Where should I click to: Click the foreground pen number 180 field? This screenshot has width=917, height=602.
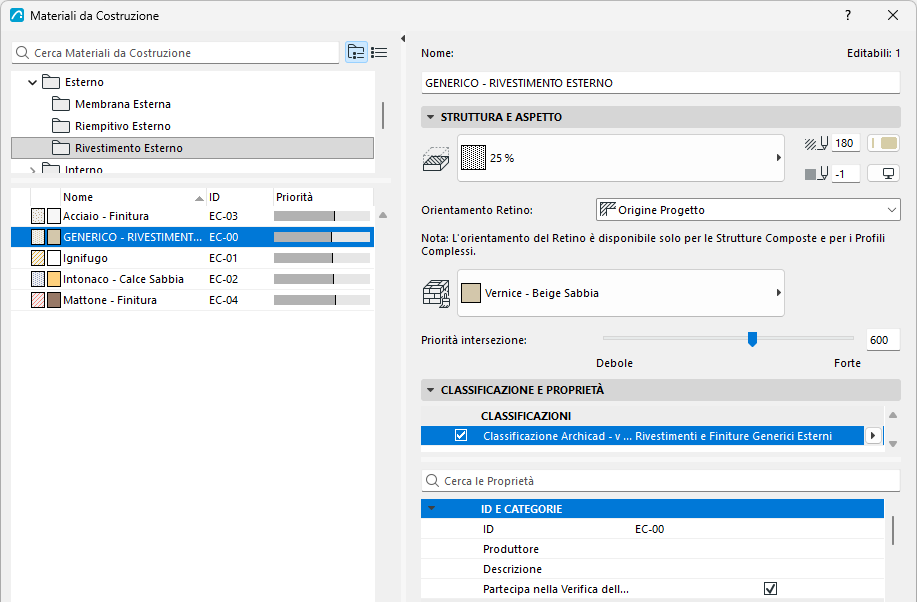(846, 143)
